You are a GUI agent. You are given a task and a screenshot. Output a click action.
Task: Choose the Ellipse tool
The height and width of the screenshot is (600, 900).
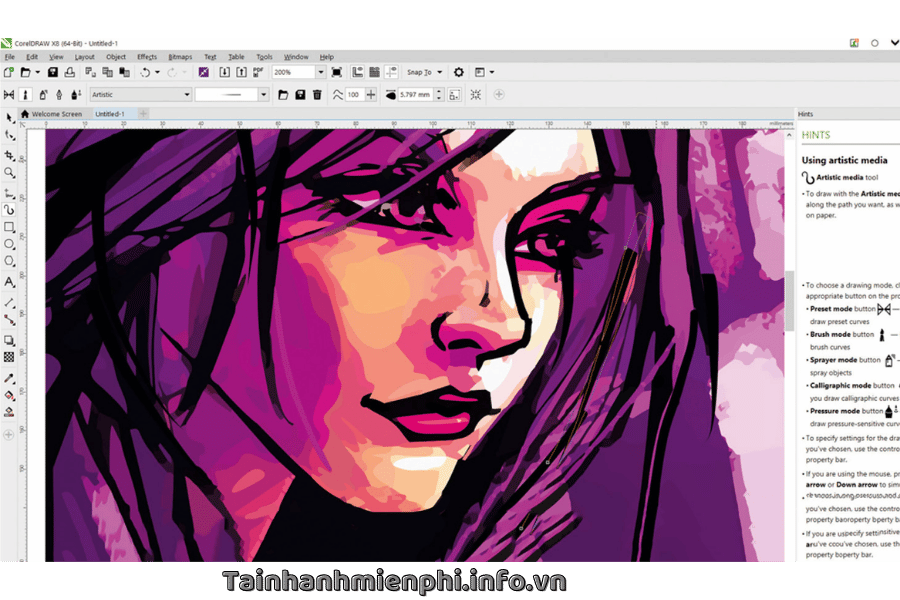coord(9,244)
